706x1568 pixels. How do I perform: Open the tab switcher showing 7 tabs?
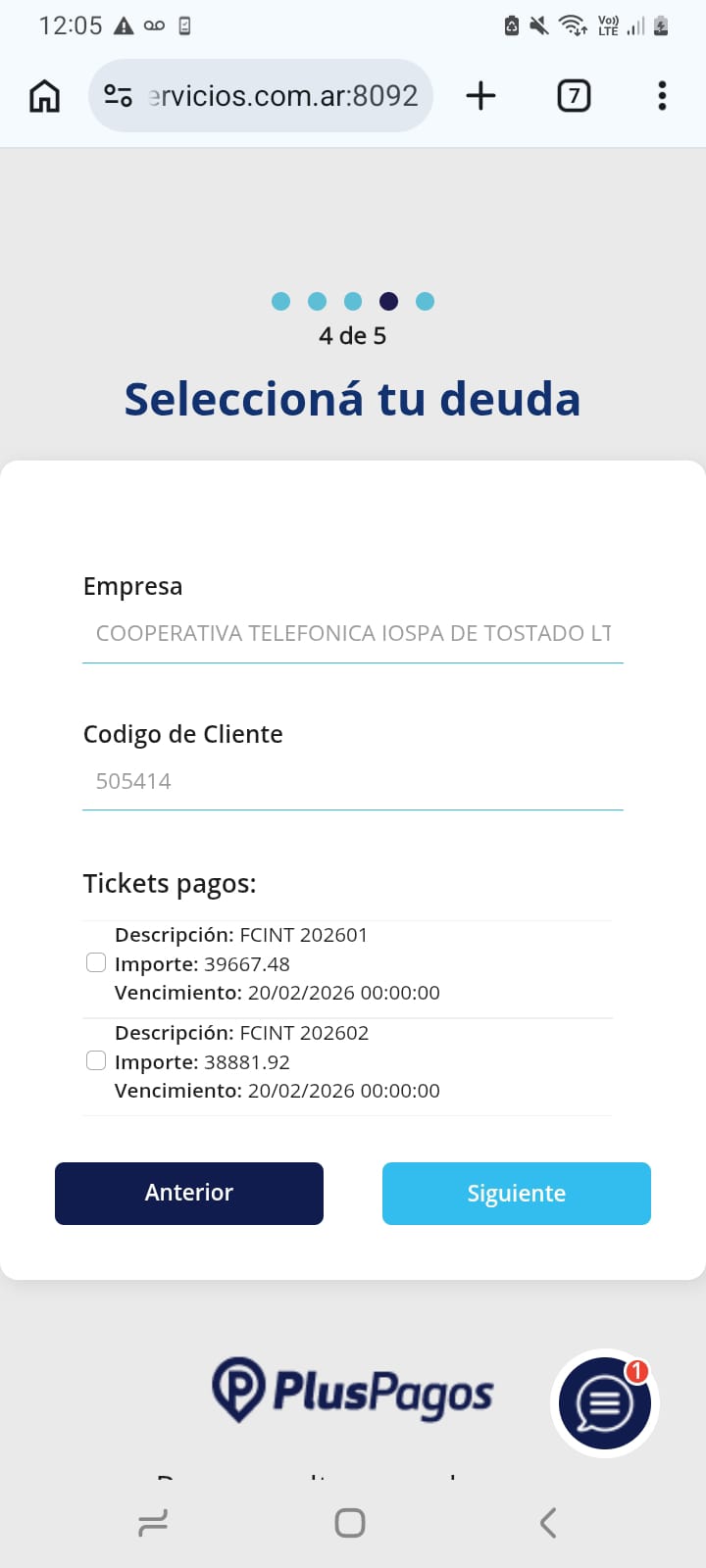[574, 96]
